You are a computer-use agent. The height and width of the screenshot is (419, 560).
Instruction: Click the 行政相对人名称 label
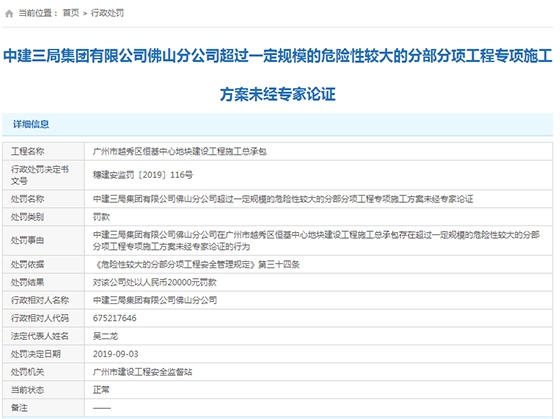pyautogui.click(x=40, y=300)
